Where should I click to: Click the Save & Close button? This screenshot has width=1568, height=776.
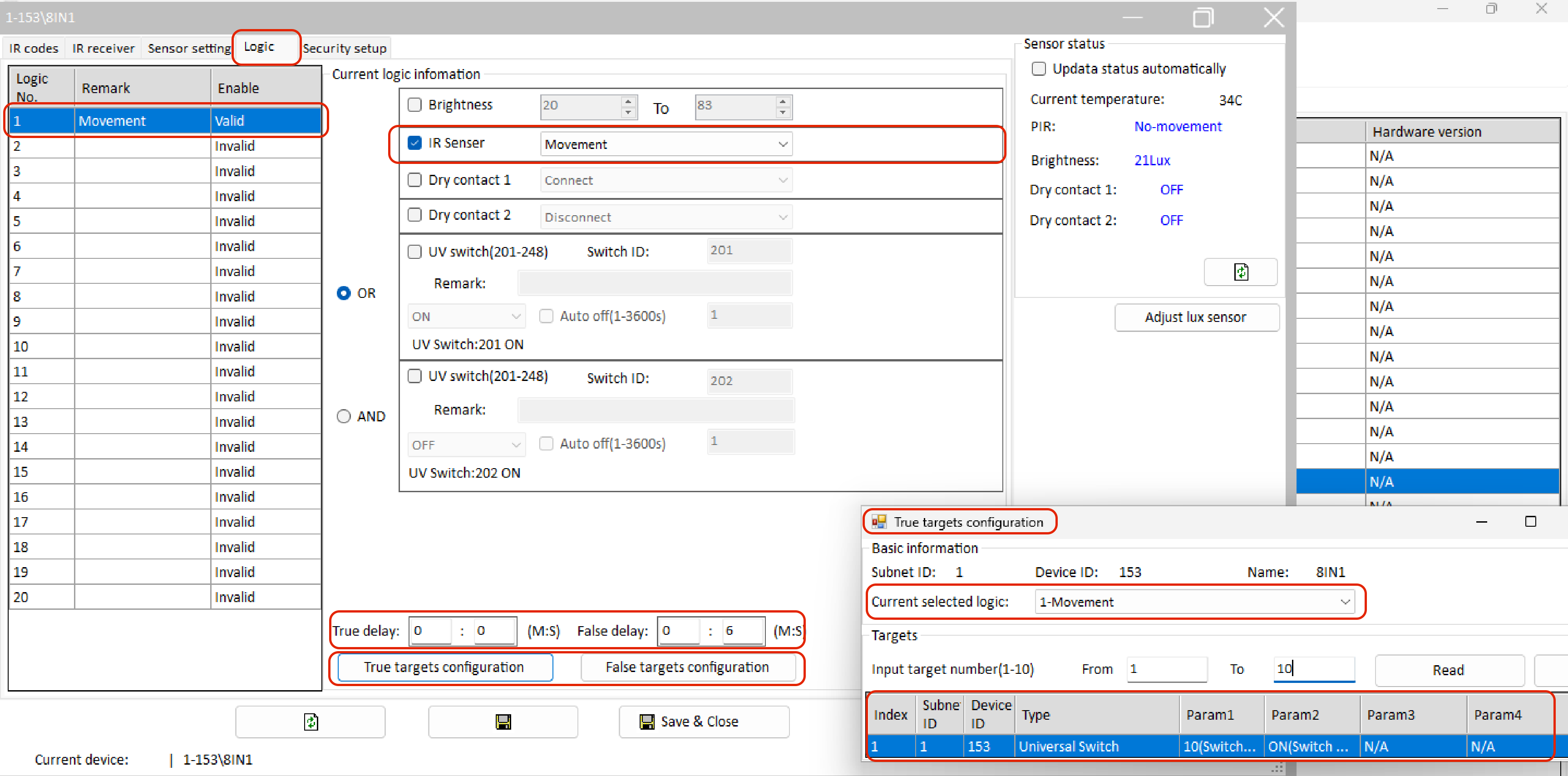click(704, 722)
